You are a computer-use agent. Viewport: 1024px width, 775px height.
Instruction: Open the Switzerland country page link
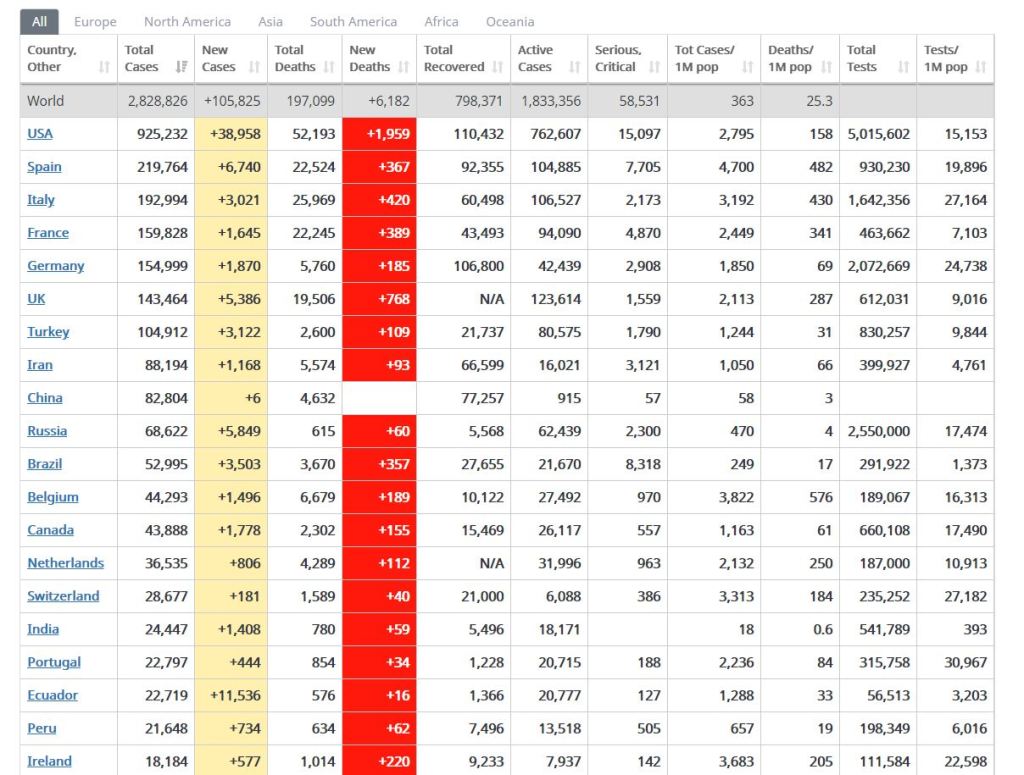(63, 596)
